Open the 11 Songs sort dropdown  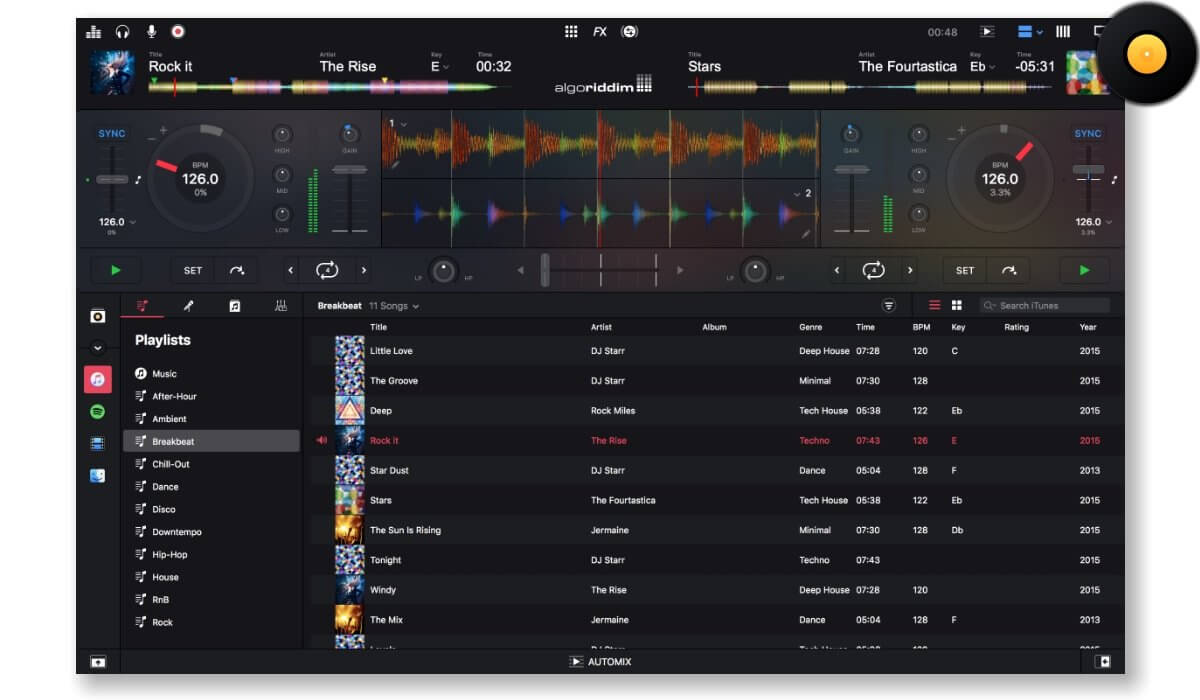pyautogui.click(x=394, y=306)
